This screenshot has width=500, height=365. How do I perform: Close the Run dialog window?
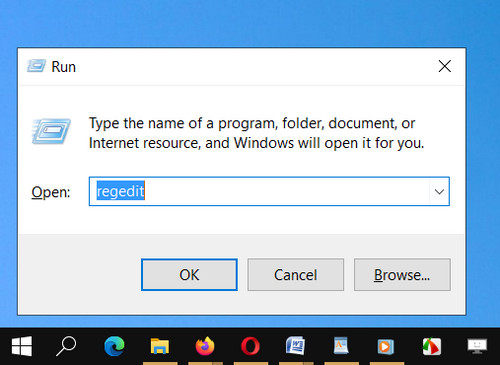[444, 66]
